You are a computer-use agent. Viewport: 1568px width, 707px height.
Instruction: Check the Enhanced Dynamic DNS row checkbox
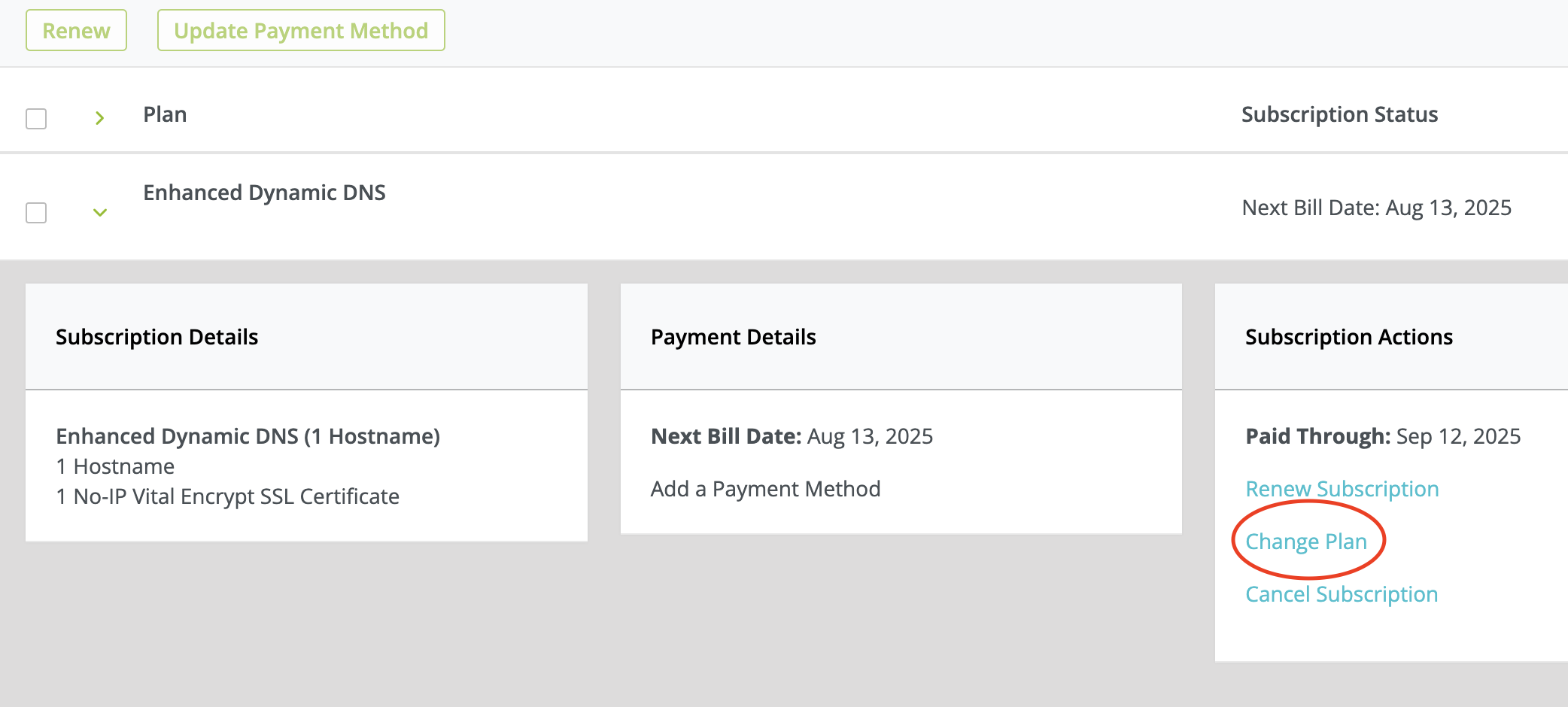coord(35,211)
